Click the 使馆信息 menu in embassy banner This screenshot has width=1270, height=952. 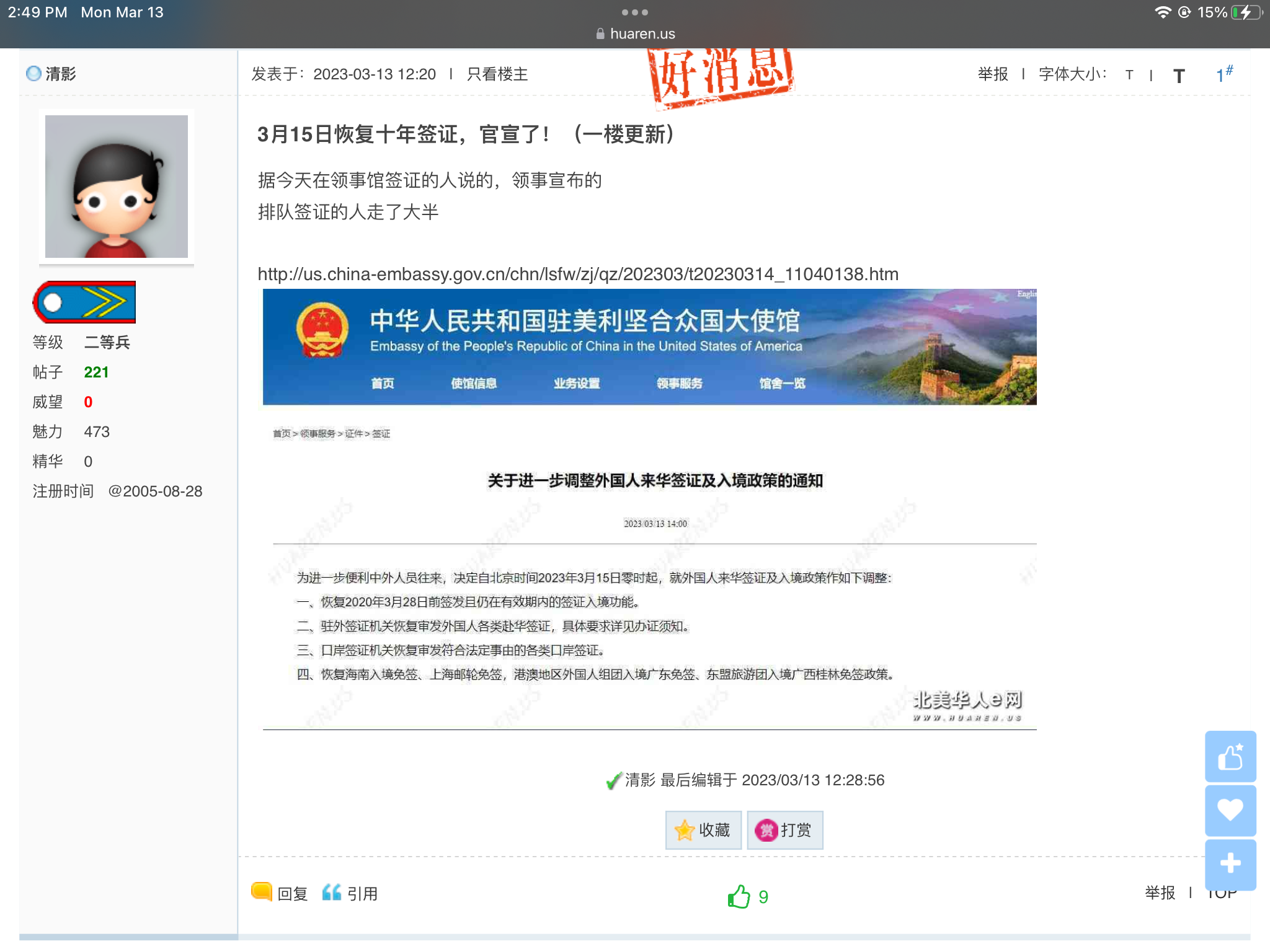[x=474, y=383]
